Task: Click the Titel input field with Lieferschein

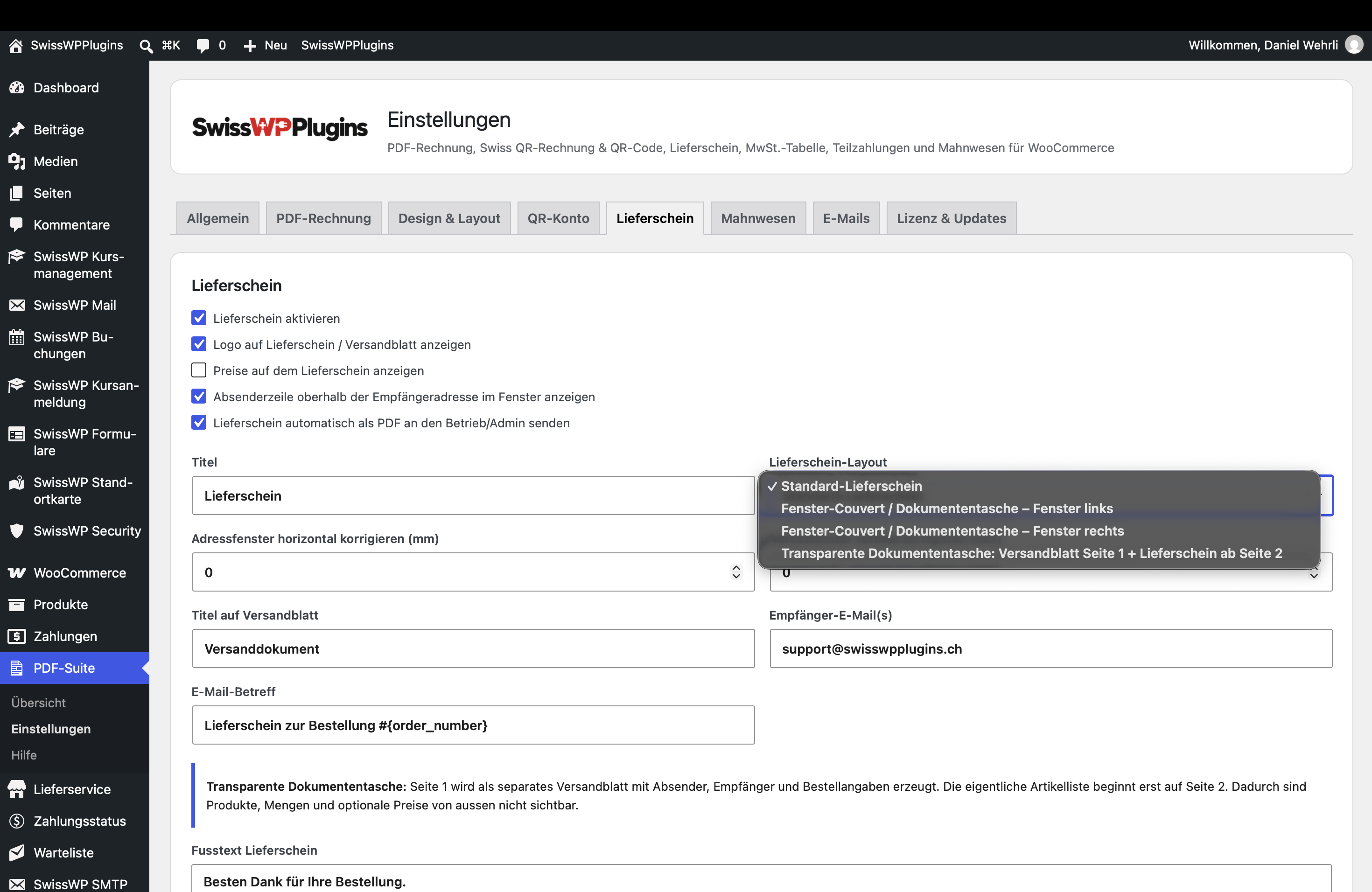Action: [473, 495]
